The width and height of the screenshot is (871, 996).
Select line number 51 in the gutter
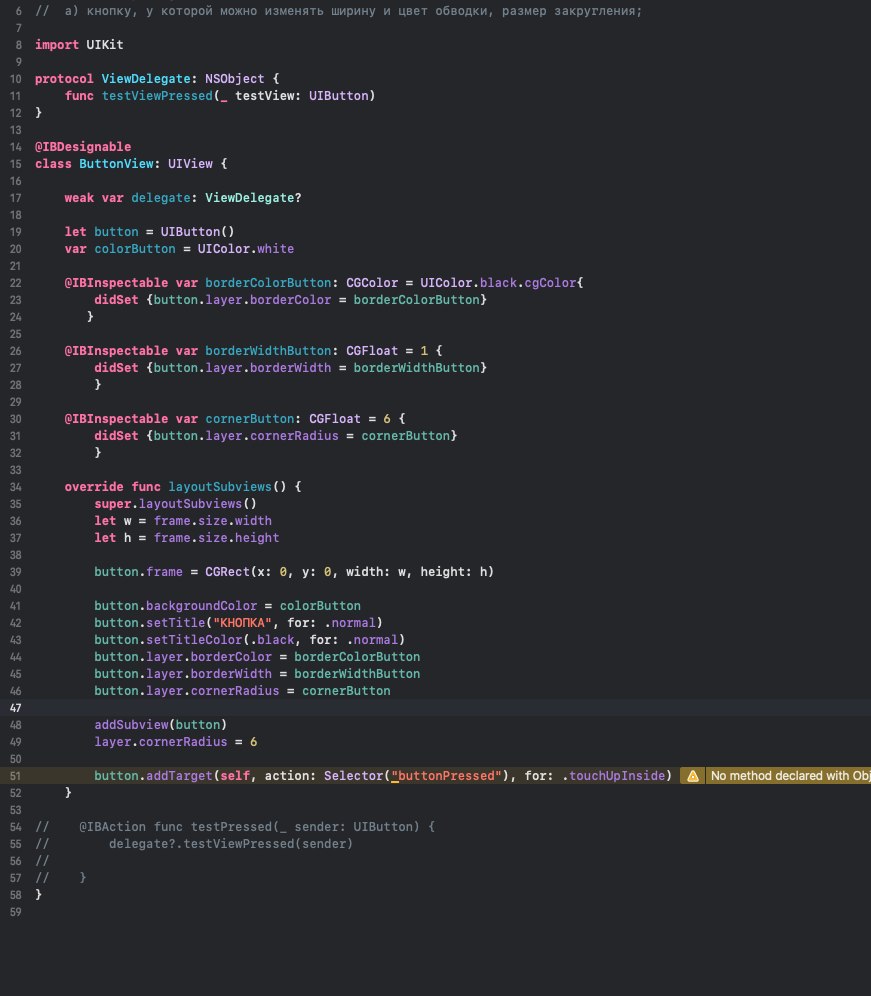click(x=15, y=776)
